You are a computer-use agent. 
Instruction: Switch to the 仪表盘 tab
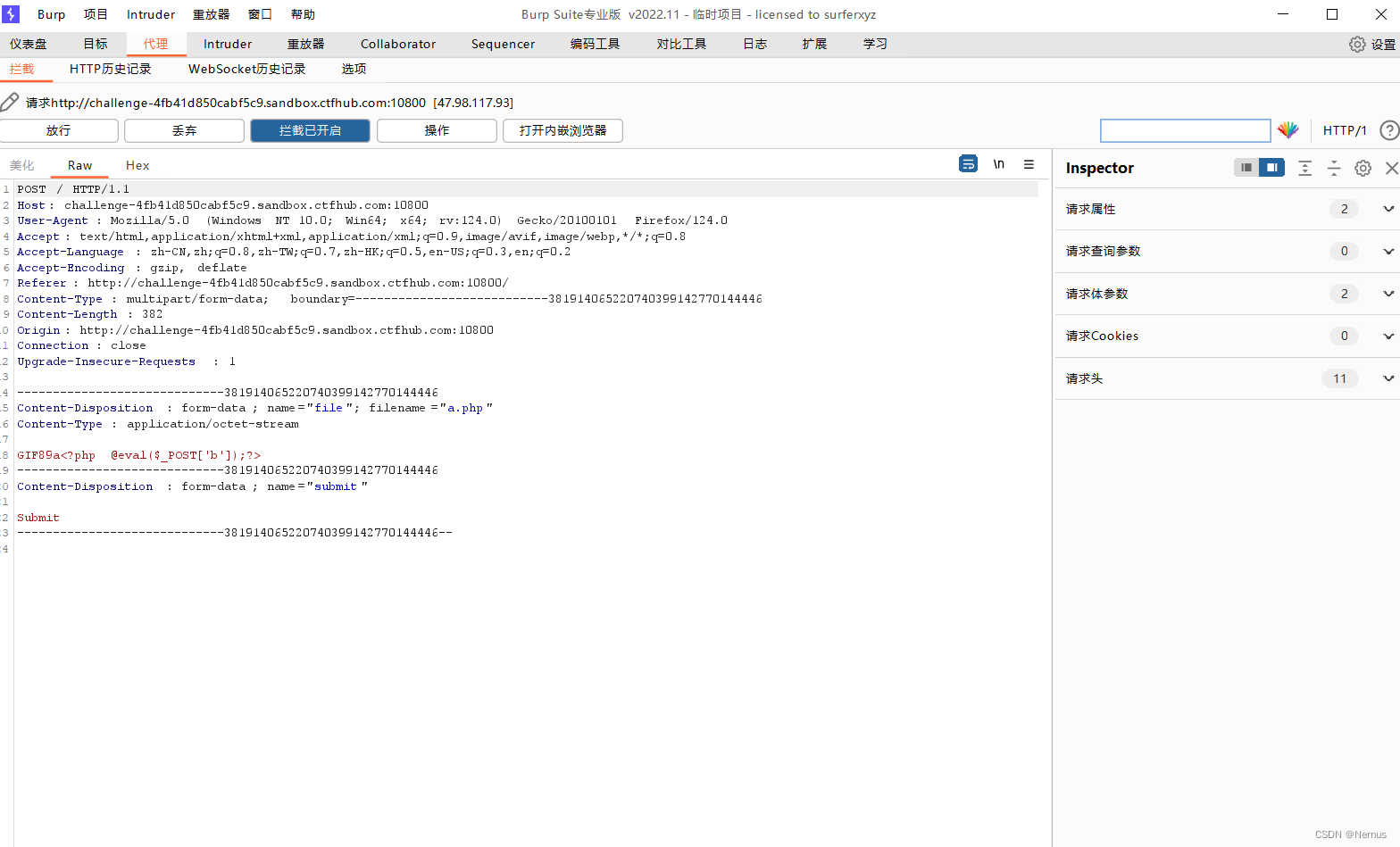tap(29, 44)
